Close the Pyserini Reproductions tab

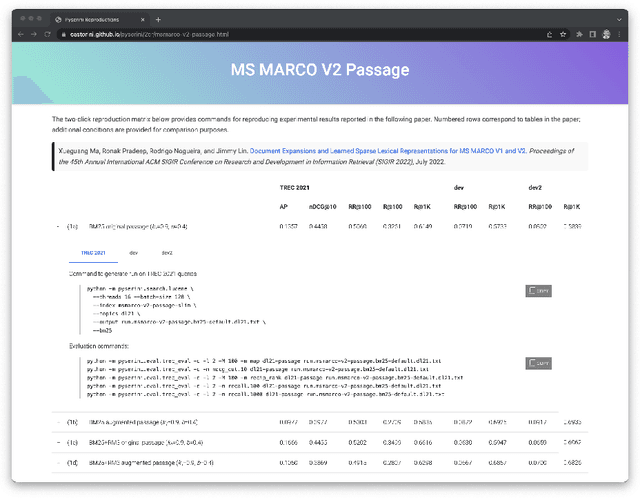coord(144,19)
